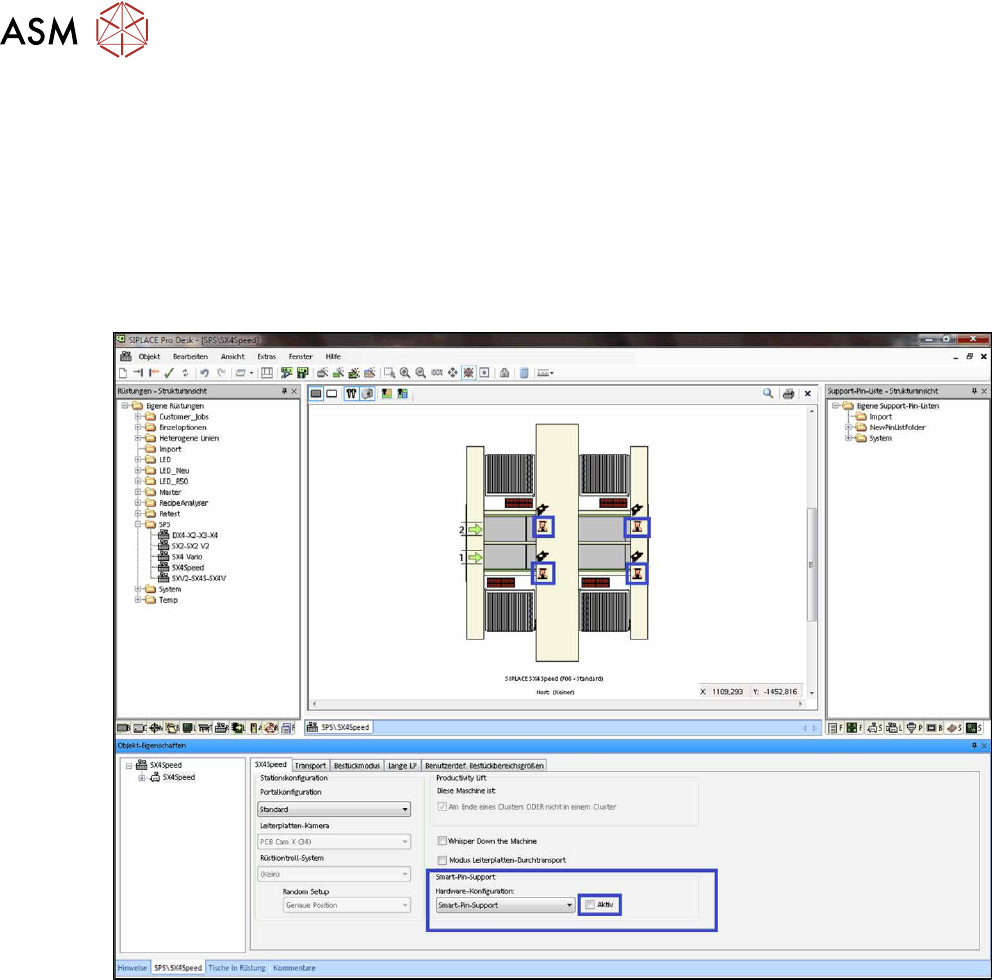The height and width of the screenshot is (980, 992).
Task: Click the search magnifier in the view toolbar
Action: (768, 394)
